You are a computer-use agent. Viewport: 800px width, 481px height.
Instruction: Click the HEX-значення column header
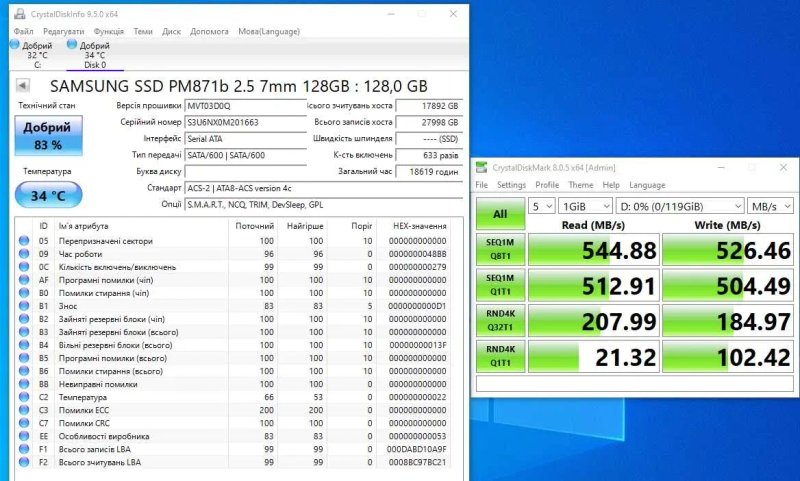click(x=419, y=225)
